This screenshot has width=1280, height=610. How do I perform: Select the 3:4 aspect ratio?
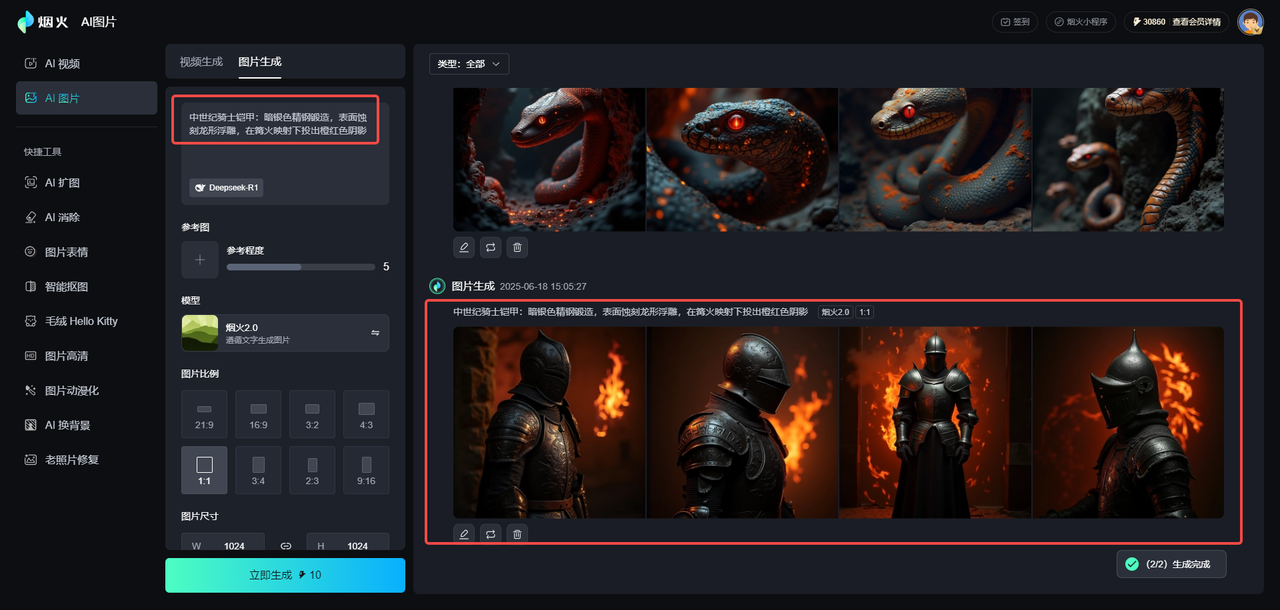click(x=258, y=470)
